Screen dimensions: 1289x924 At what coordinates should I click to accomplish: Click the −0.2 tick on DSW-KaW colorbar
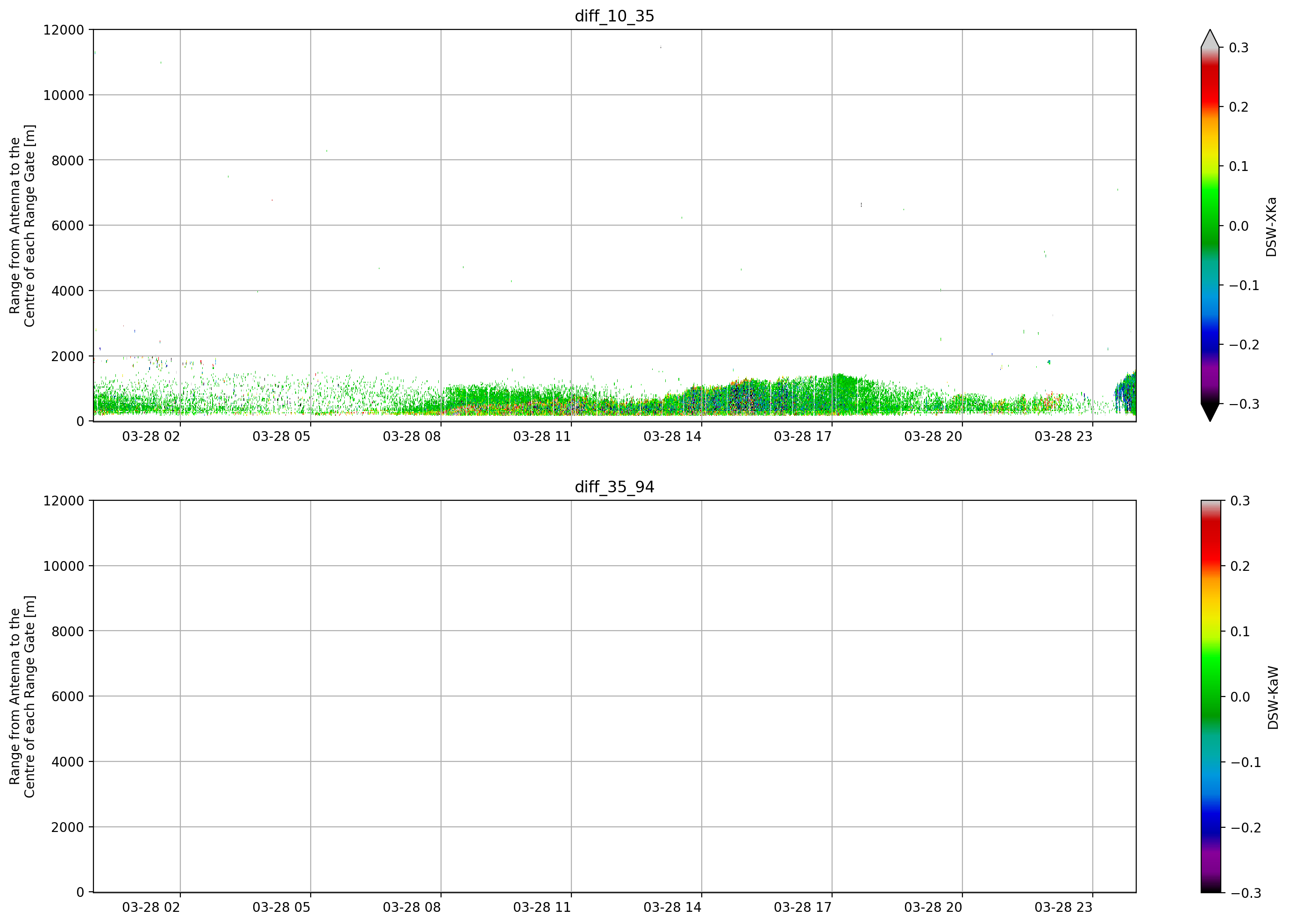point(1245,827)
